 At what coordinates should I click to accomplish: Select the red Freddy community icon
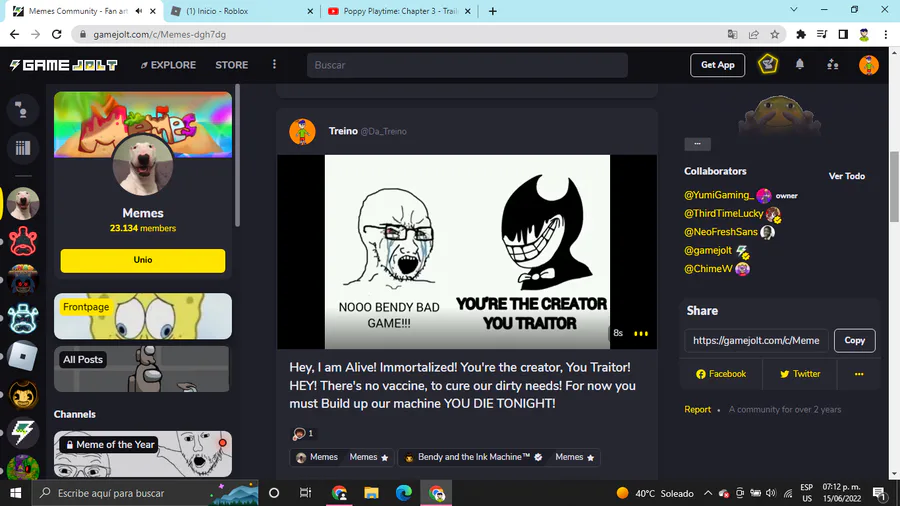[x=23, y=242]
